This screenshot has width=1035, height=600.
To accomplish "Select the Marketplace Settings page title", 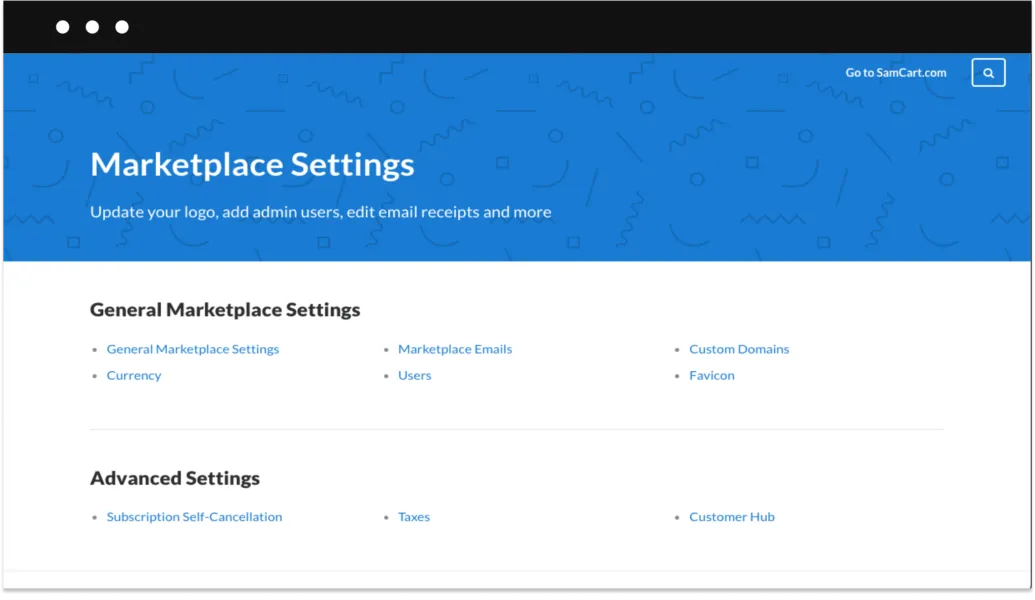I will (x=252, y=164).
